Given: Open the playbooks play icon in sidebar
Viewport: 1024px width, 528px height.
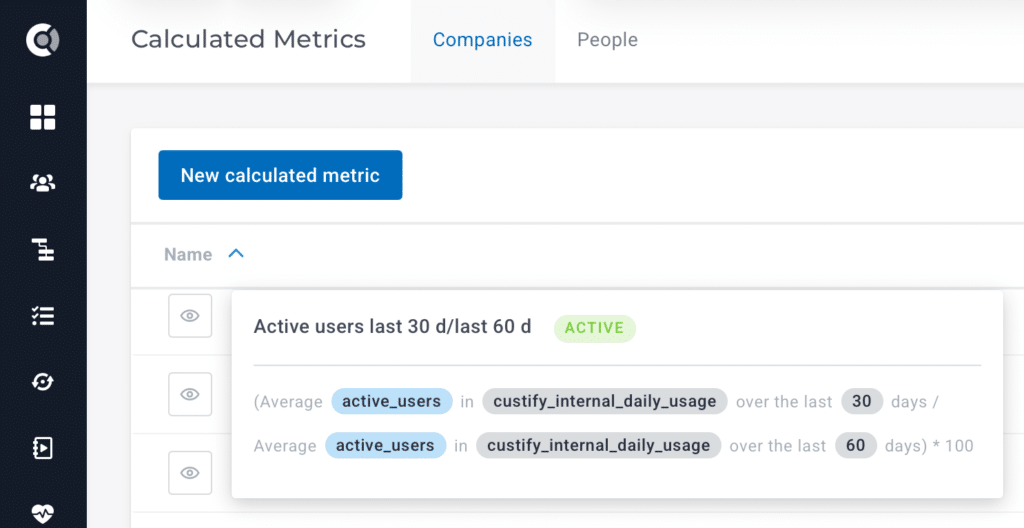Looking at the screenshot, I should tap(42, 448).
